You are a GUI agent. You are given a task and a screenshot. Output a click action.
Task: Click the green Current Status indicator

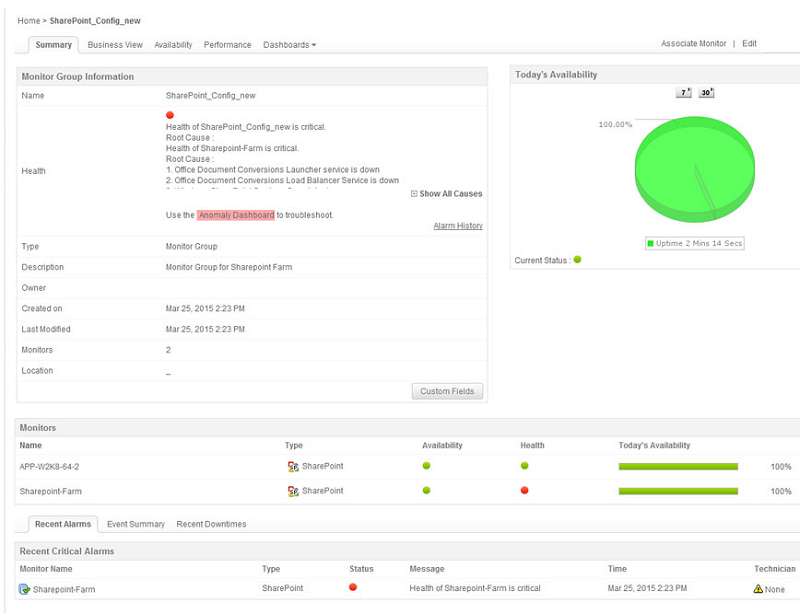577,260
